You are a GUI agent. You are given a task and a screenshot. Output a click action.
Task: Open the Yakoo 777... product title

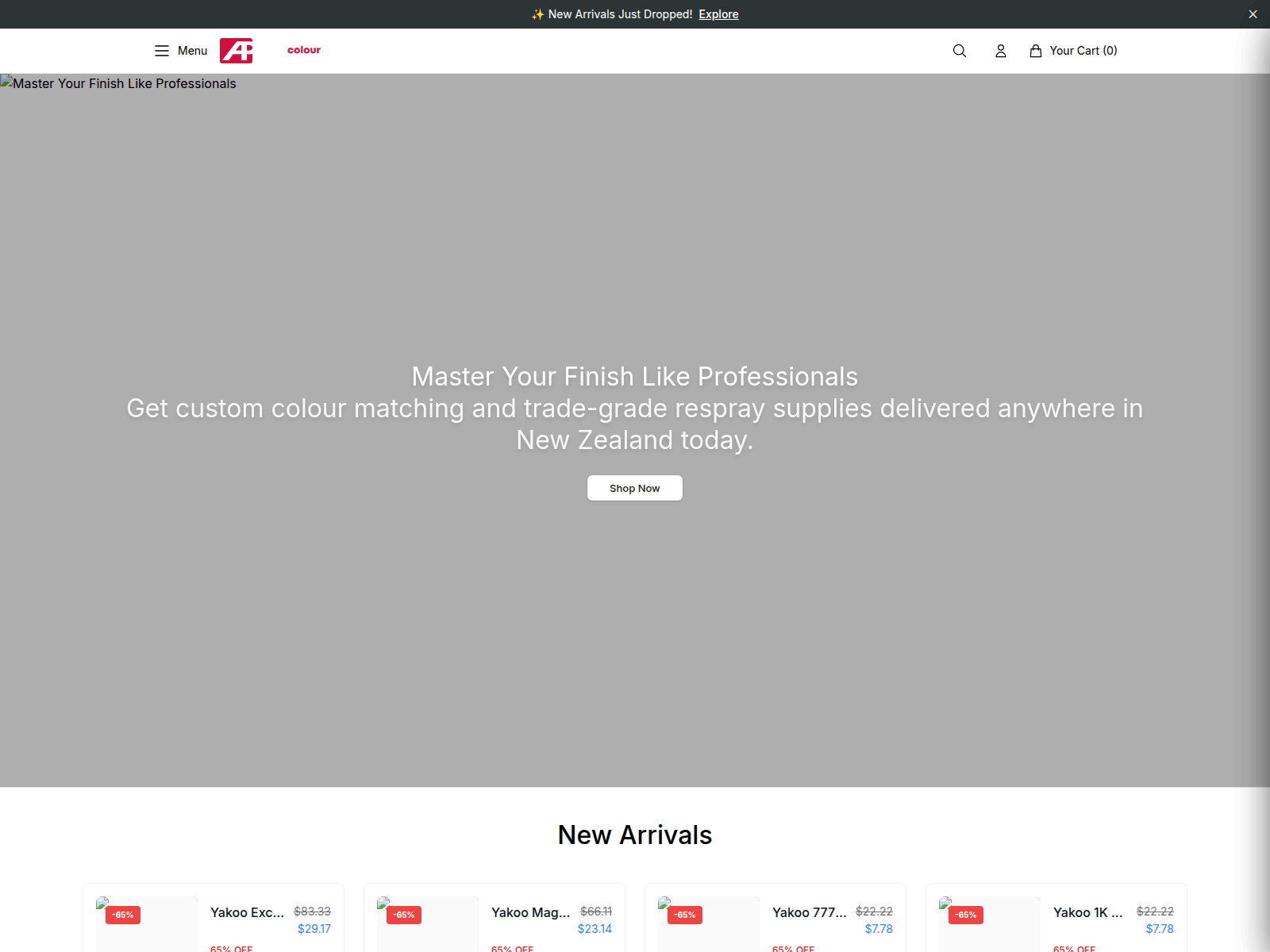810,912
